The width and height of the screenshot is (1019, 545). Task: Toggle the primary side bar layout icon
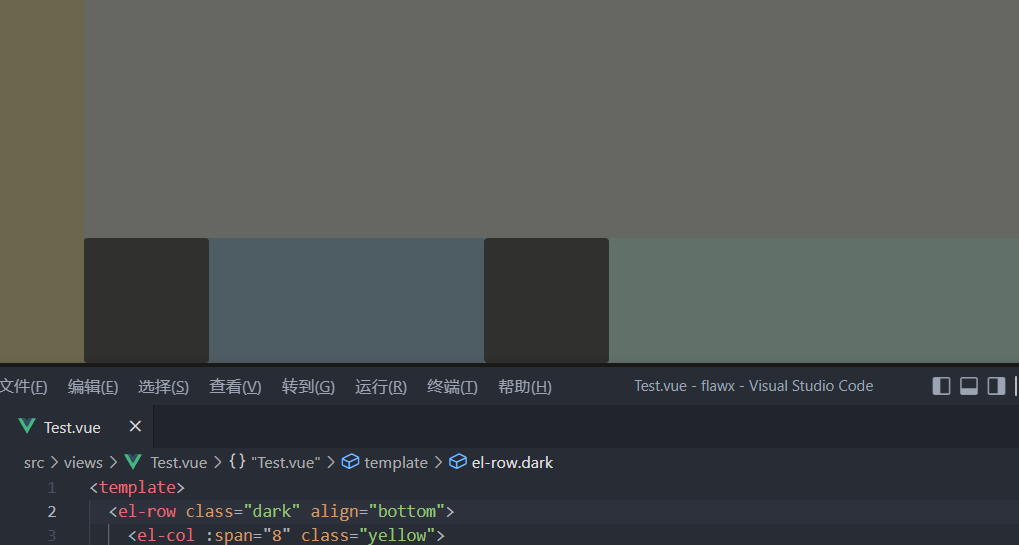(941, 386)
